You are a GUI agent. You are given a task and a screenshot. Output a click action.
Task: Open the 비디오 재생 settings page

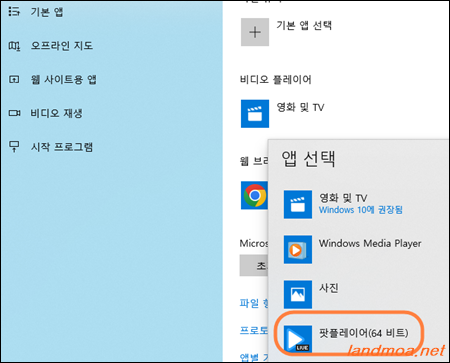coord(56,113)
